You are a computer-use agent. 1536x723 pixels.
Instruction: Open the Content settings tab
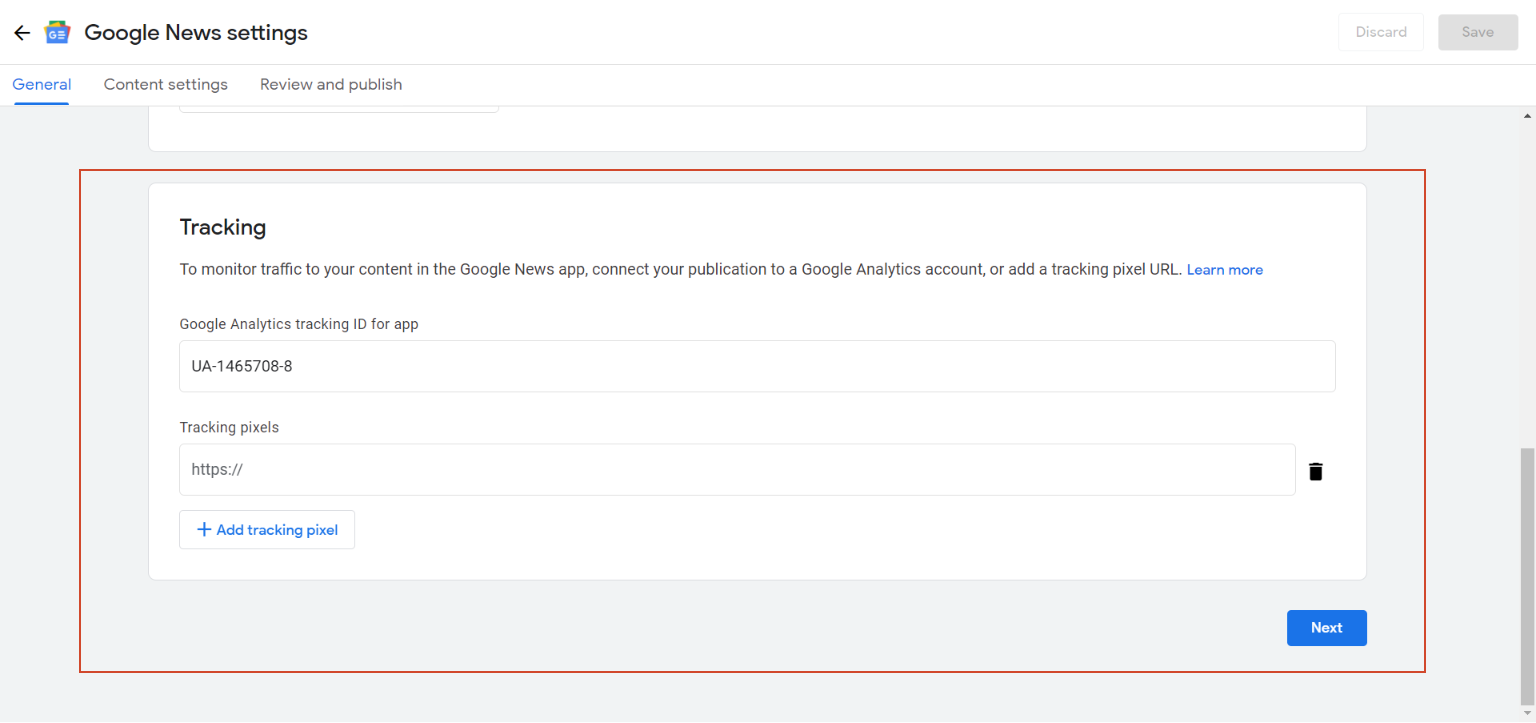click(166, 85)
